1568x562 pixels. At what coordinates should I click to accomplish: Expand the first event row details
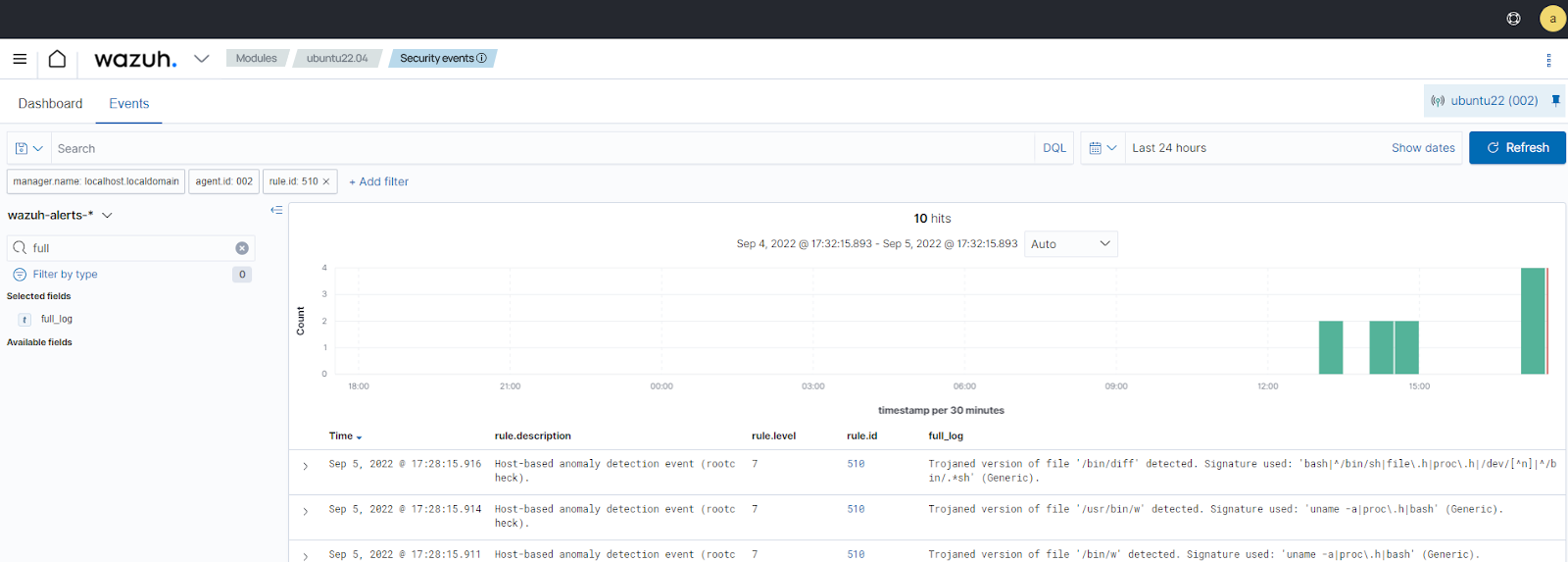pyautogui.click(x=306, y=466)
